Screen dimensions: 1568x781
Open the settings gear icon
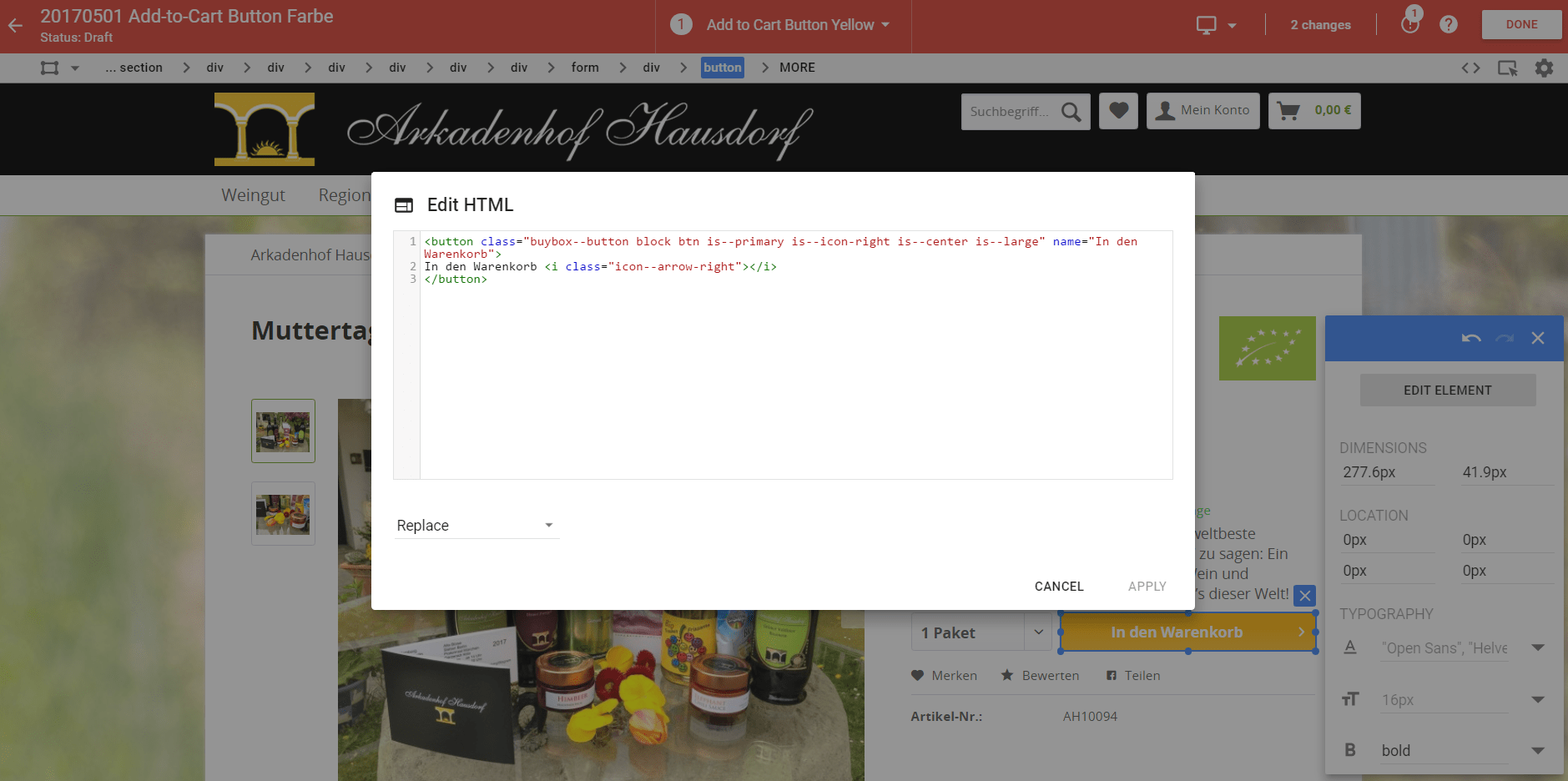point(1544,68)
